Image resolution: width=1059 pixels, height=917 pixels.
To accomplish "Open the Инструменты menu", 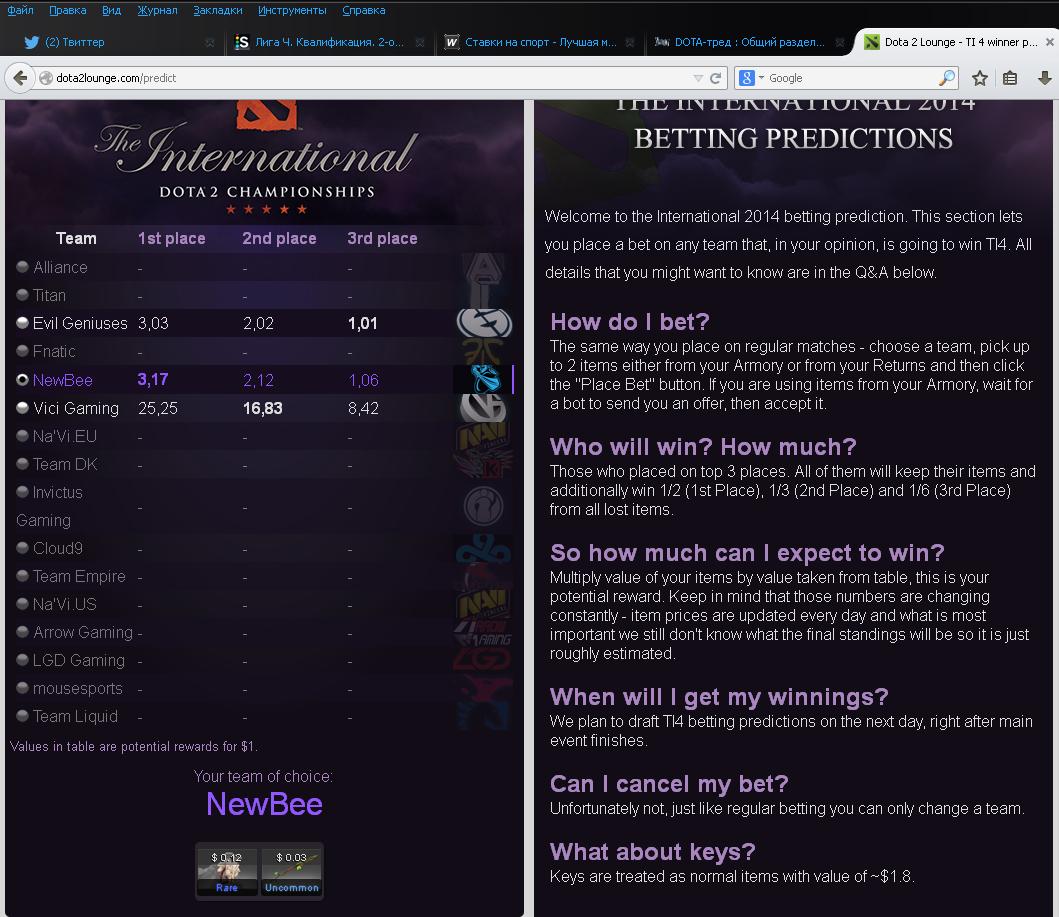I will [x=292, y=10].
